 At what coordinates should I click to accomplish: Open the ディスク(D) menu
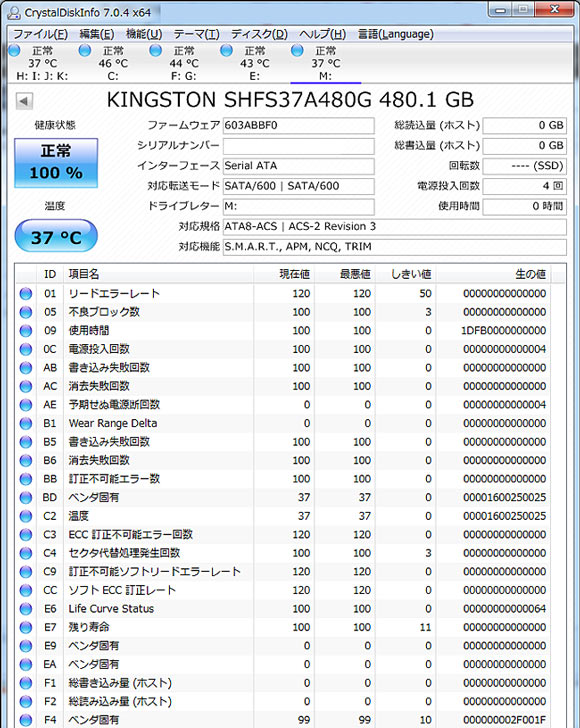pos(260,34)
